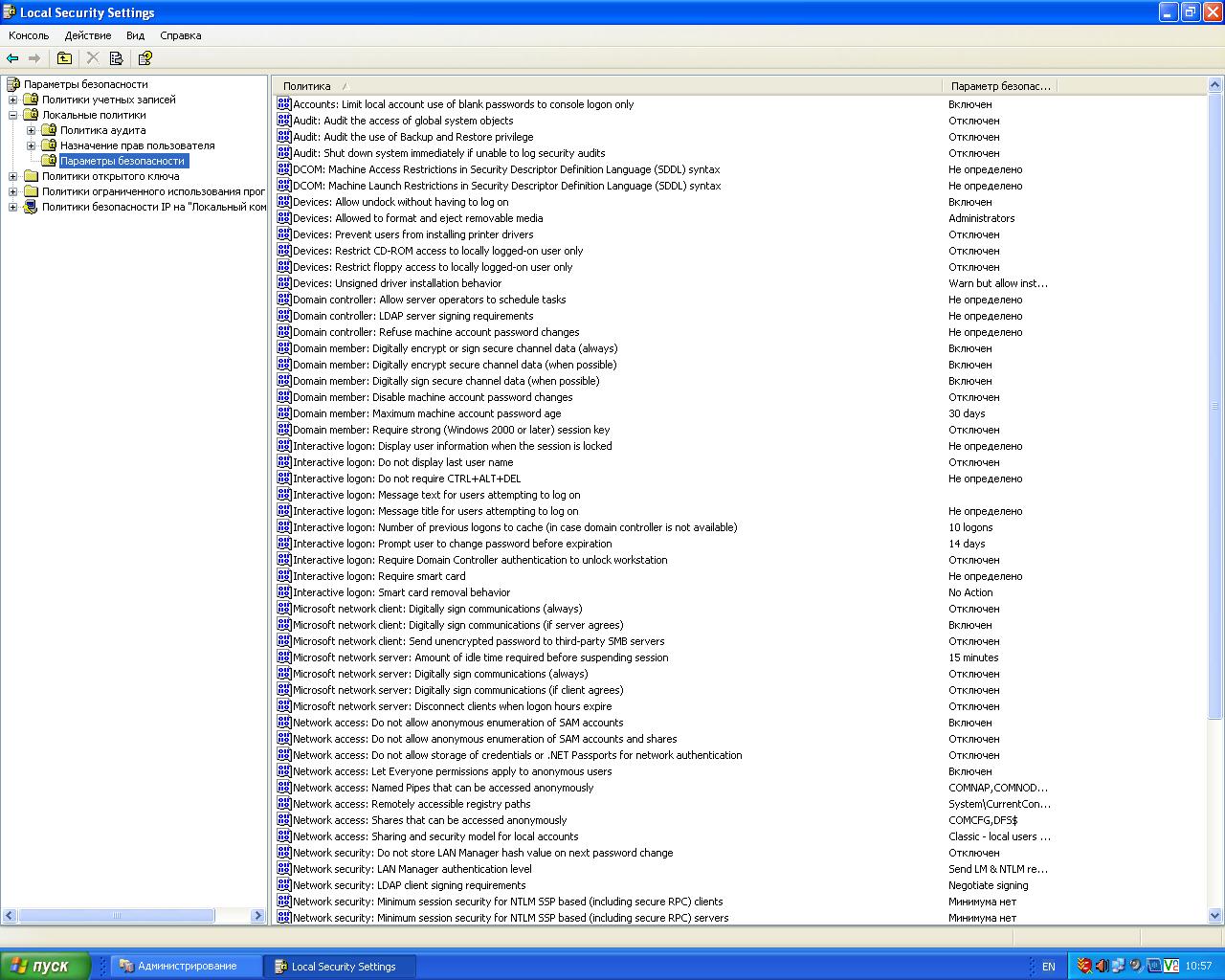The width and height of the screenshot is (1225, 980).
Task: Click the Up one level folder icon
Action: [x=64, y=58]
